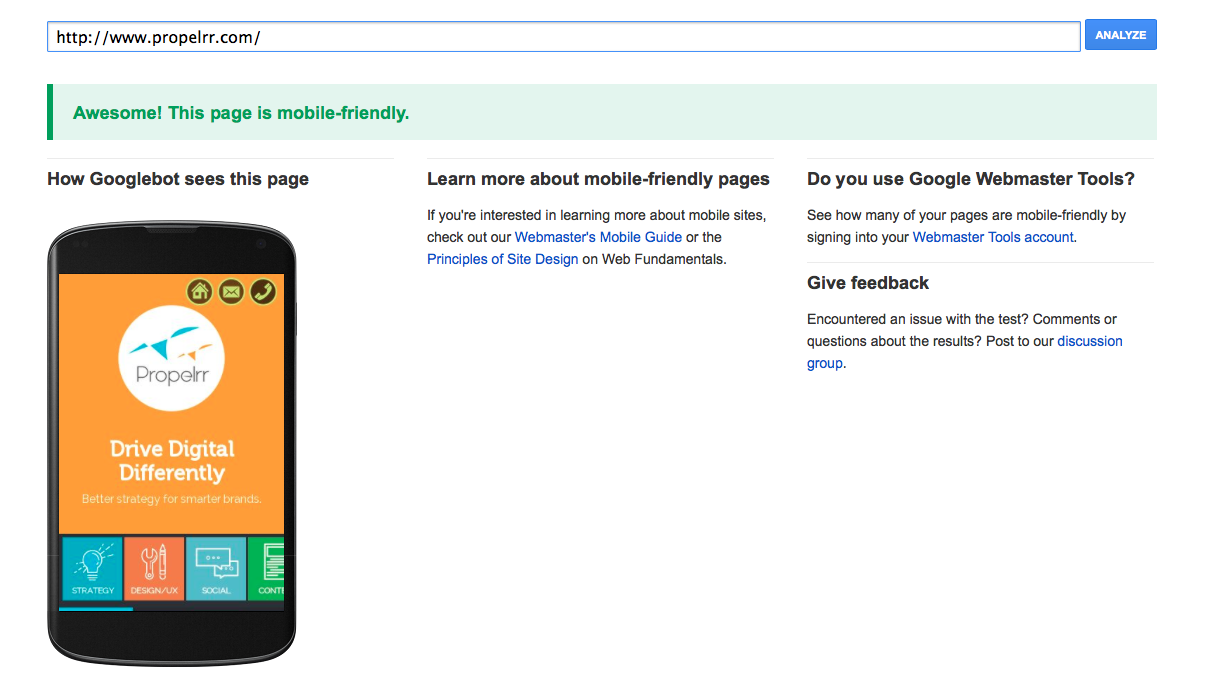Open the Webmaster's Mobile Guide link
The height and width of the screenshot is (680, 1205).
point(598,237)
